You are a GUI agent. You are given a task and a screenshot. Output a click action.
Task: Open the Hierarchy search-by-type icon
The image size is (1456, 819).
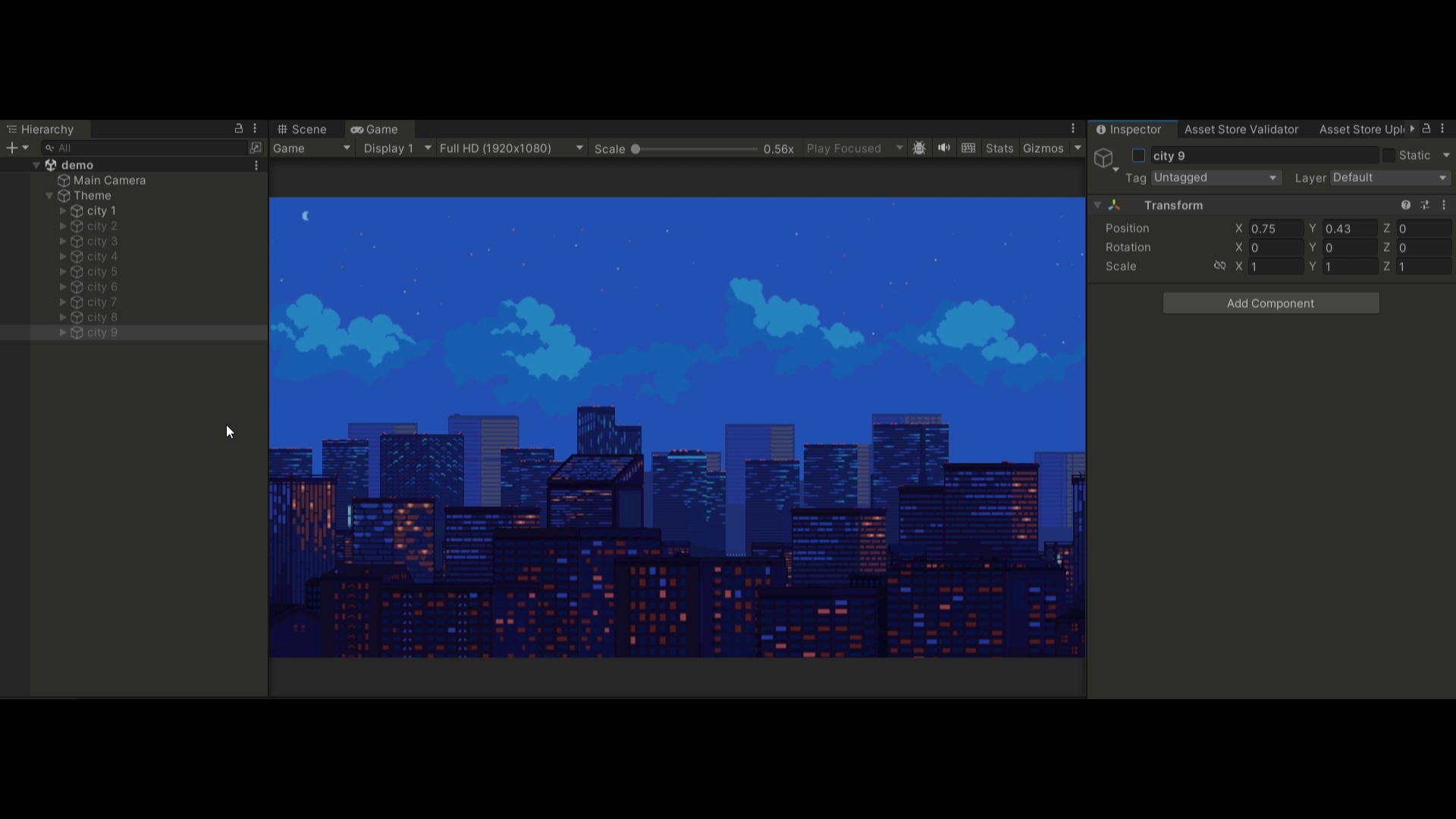(256, 148)
